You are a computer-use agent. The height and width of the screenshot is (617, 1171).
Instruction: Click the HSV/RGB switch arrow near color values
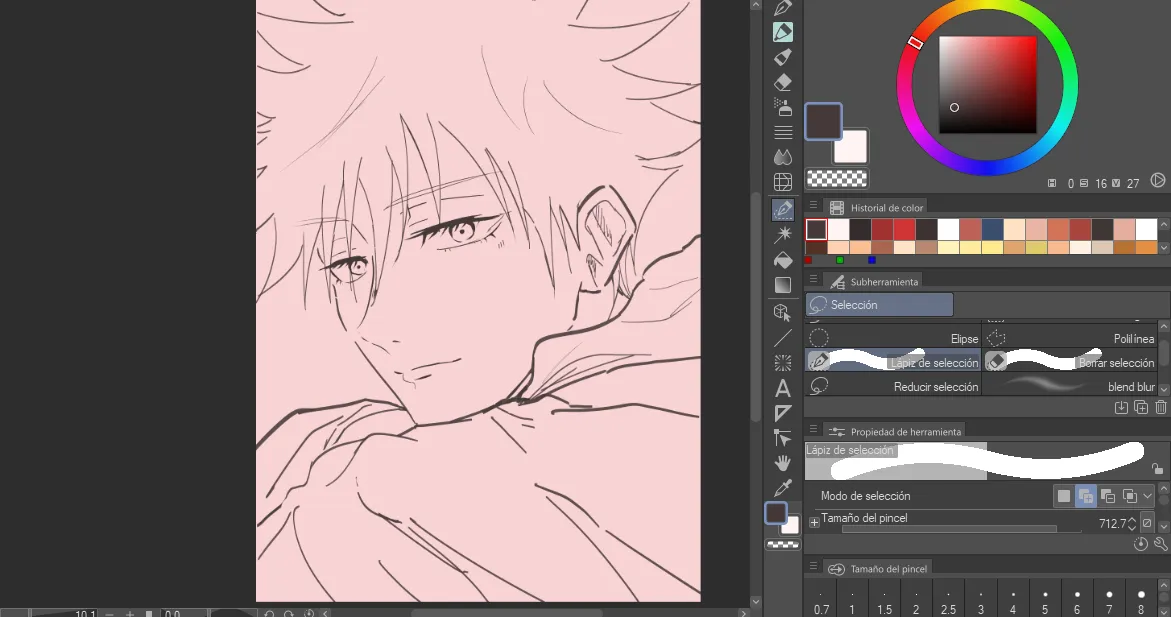coord(1158,180)
